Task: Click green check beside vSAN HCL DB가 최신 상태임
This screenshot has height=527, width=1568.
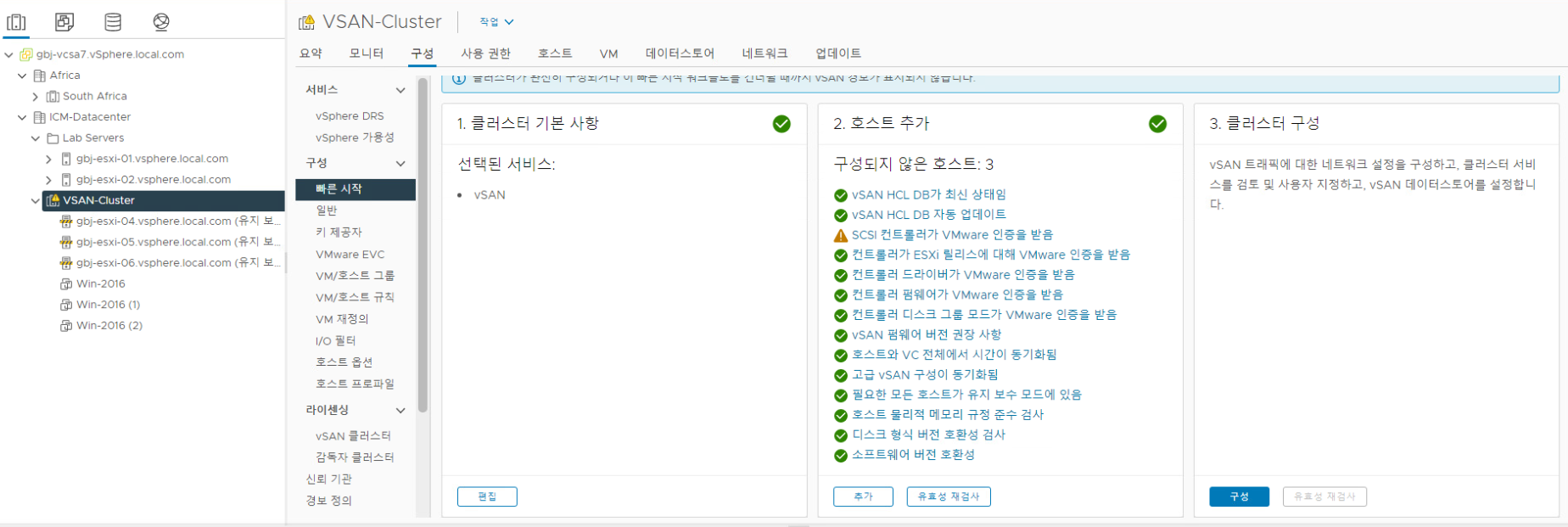Action: click(841, 195)
